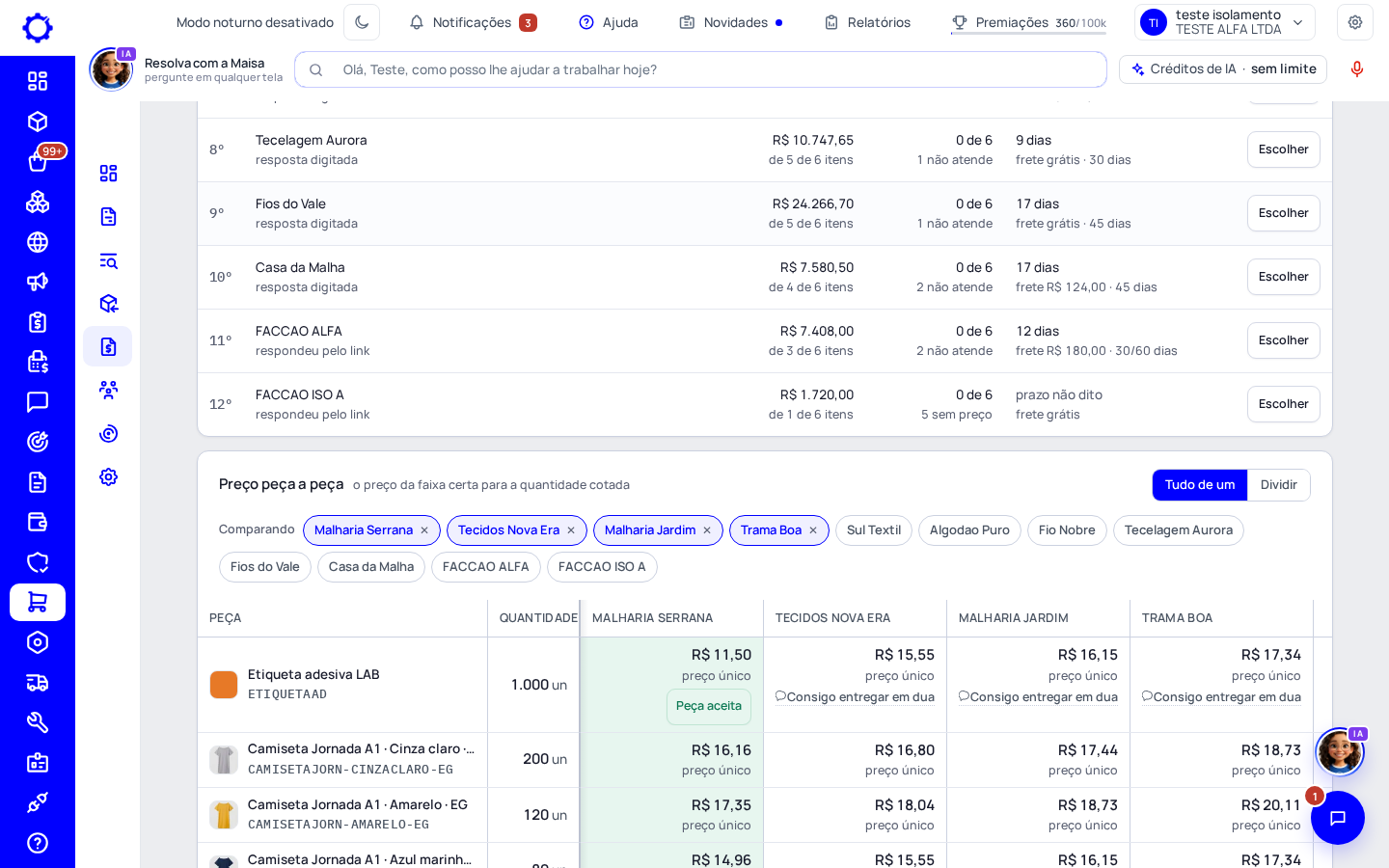
Task: Open the secondary sidebar settings gear
Action: pos(108,476)
